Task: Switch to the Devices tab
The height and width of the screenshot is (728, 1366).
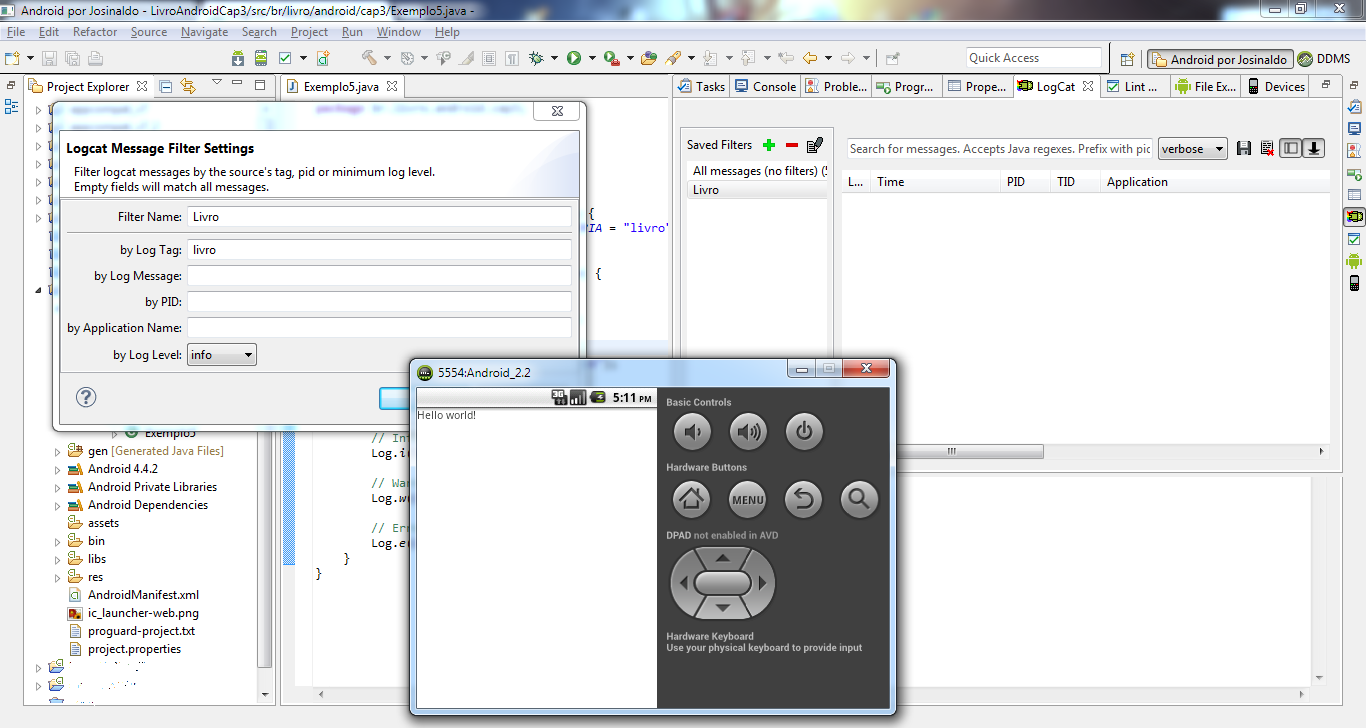Action: click(1276, 86)
